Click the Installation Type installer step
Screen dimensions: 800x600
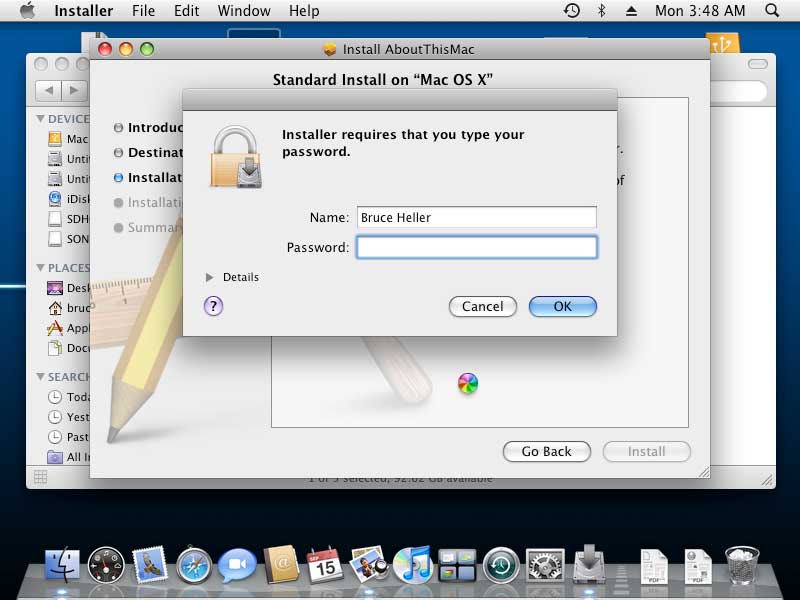[x=148, y=178]
